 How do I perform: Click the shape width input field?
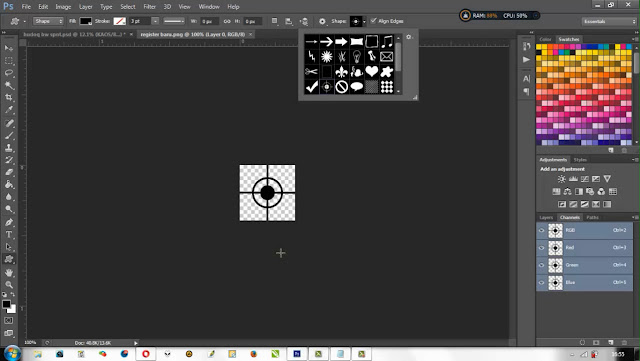[x=209, y=21]
